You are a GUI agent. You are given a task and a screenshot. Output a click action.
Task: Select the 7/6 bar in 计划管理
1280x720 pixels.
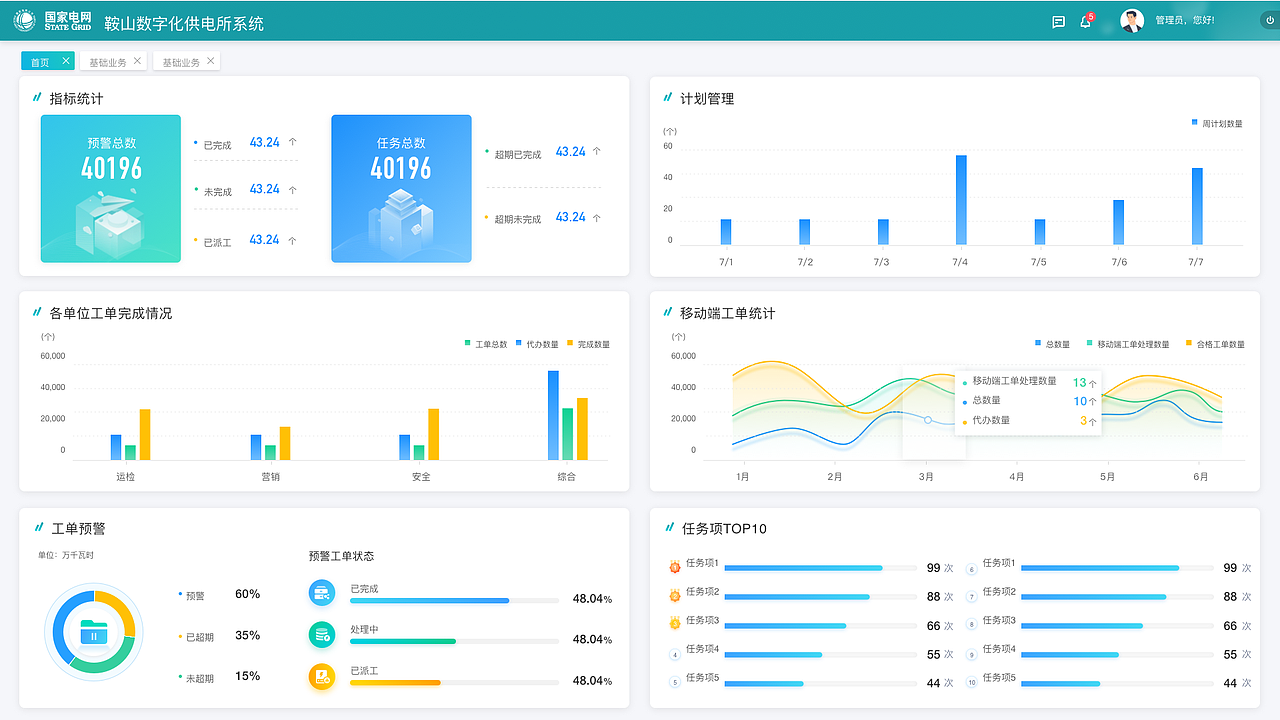click(1118, 222)
